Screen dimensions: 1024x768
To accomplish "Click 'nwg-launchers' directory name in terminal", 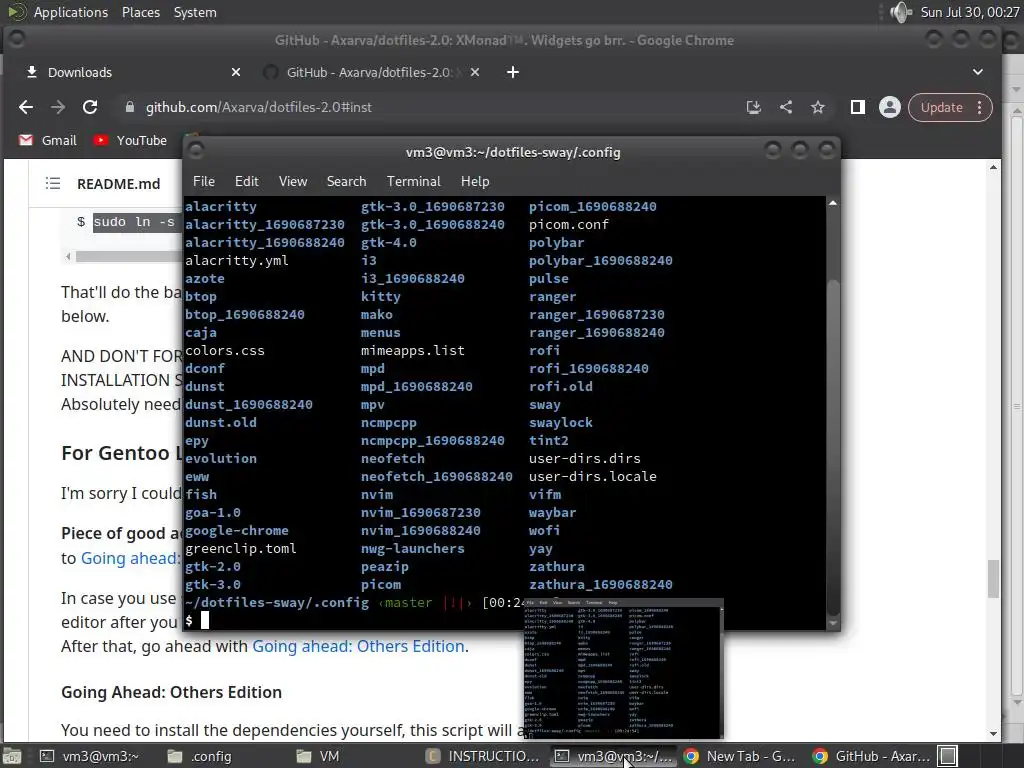I will pyautogui.click(x=413, y=549).
